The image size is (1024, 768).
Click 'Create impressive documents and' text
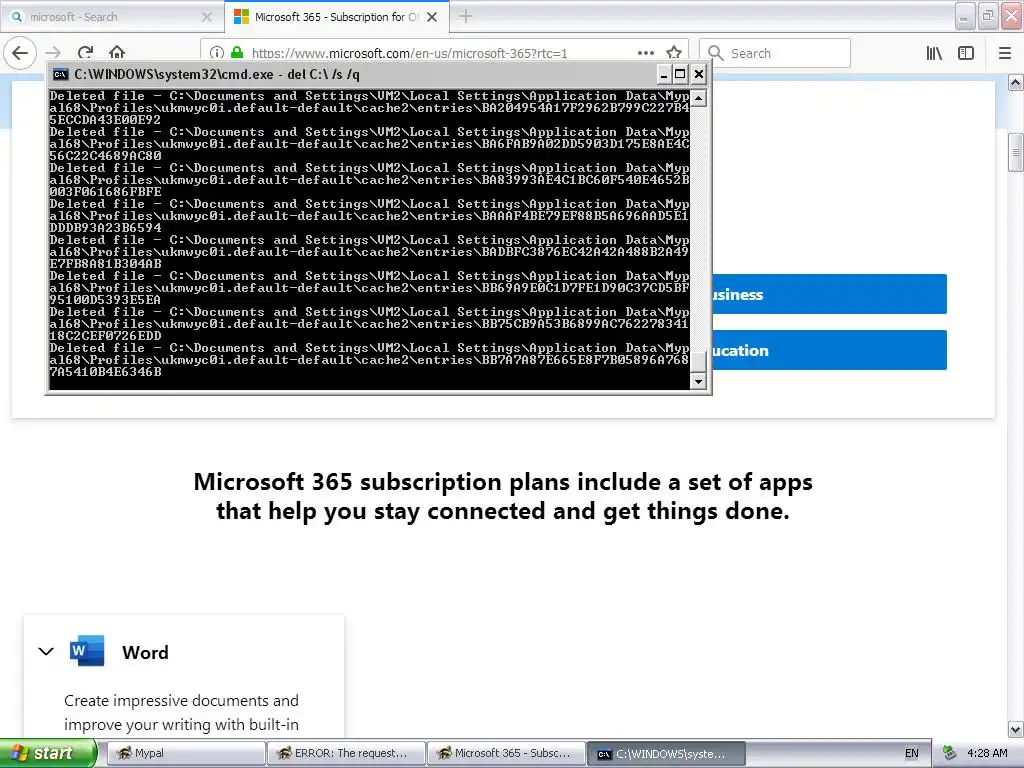(x=181, y=701)
